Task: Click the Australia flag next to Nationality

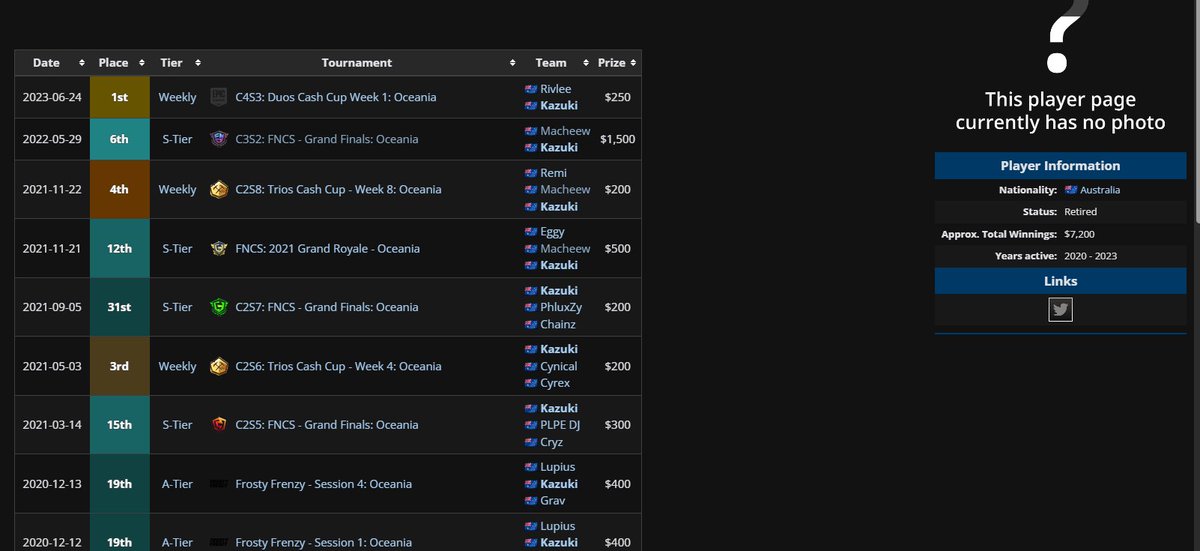Action: [x=1071, y=190]
